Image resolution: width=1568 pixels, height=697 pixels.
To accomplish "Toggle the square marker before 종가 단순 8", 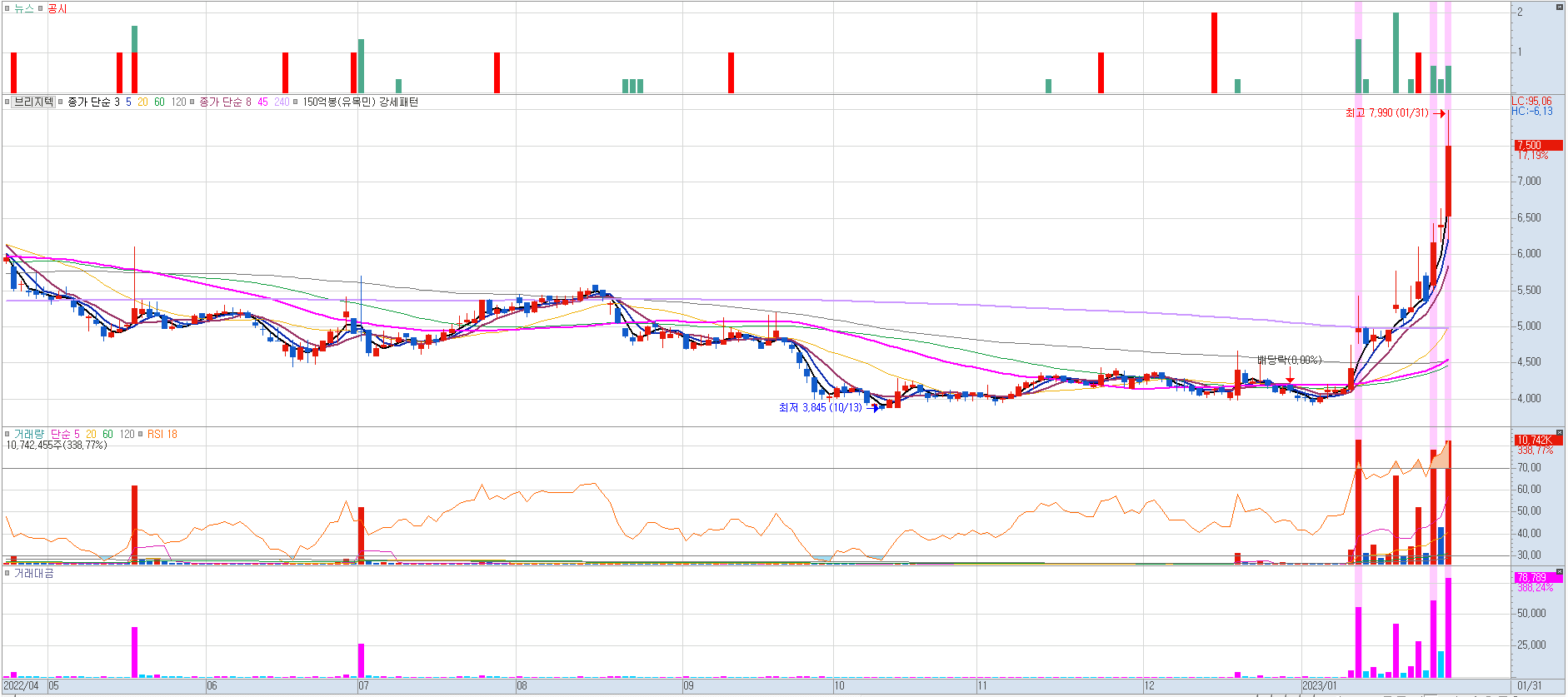I will 192,102.
